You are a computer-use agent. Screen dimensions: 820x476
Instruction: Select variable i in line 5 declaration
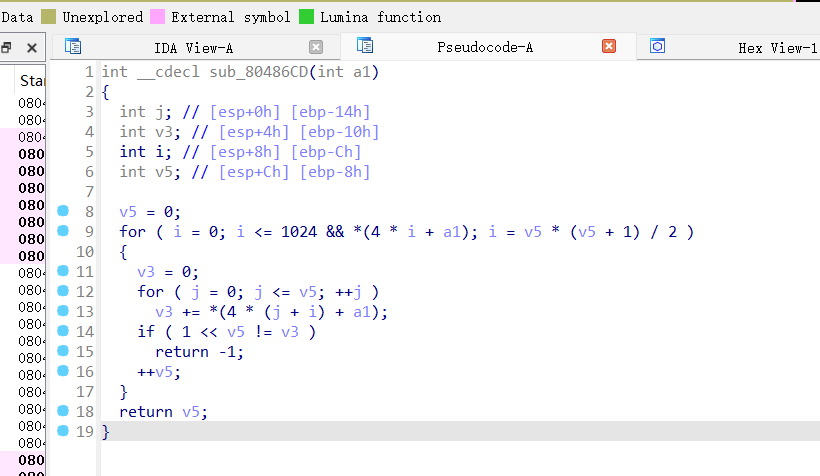pyautogui.click(x=160, y=152)
